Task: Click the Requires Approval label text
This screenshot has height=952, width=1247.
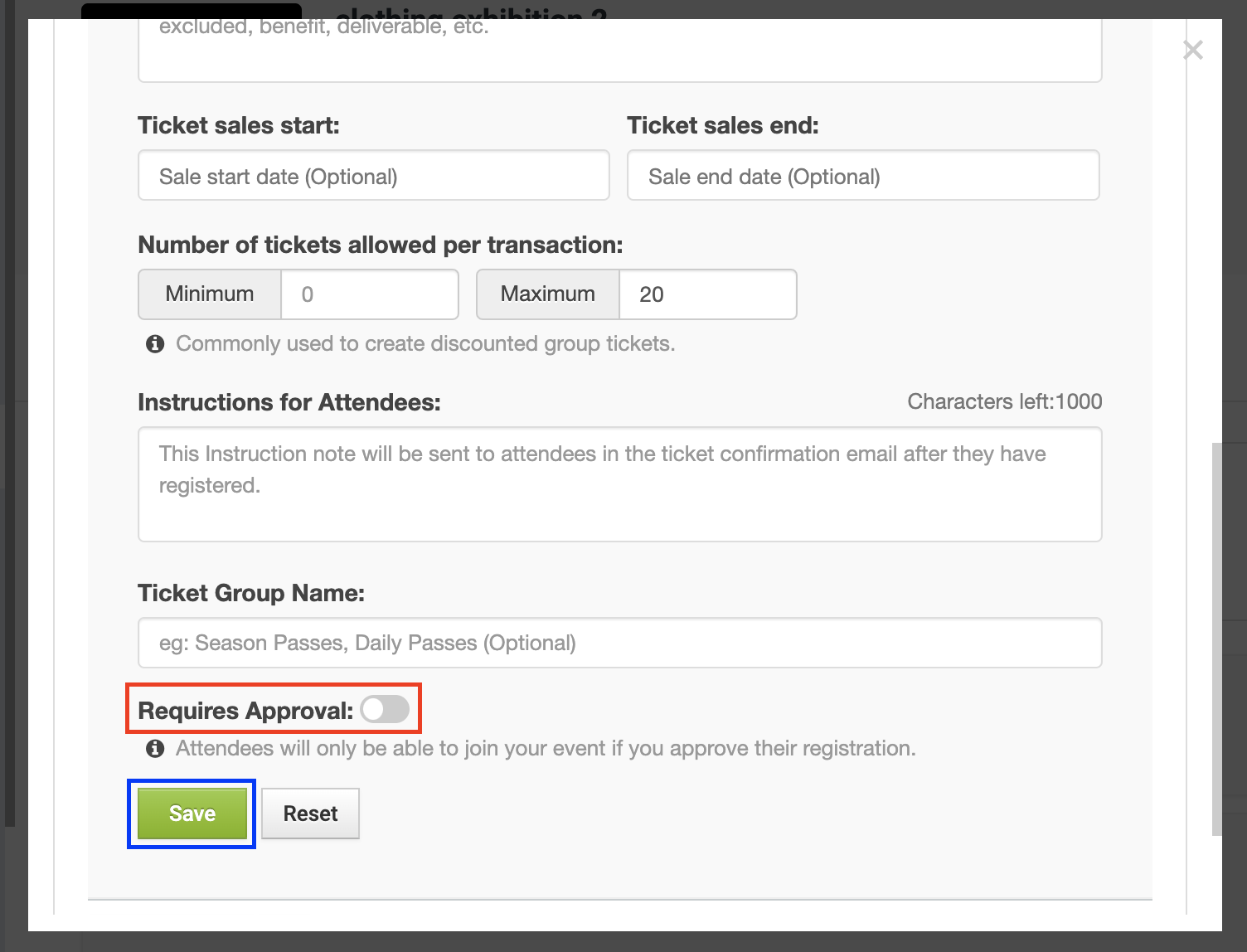Action: [x=245, y=710]
